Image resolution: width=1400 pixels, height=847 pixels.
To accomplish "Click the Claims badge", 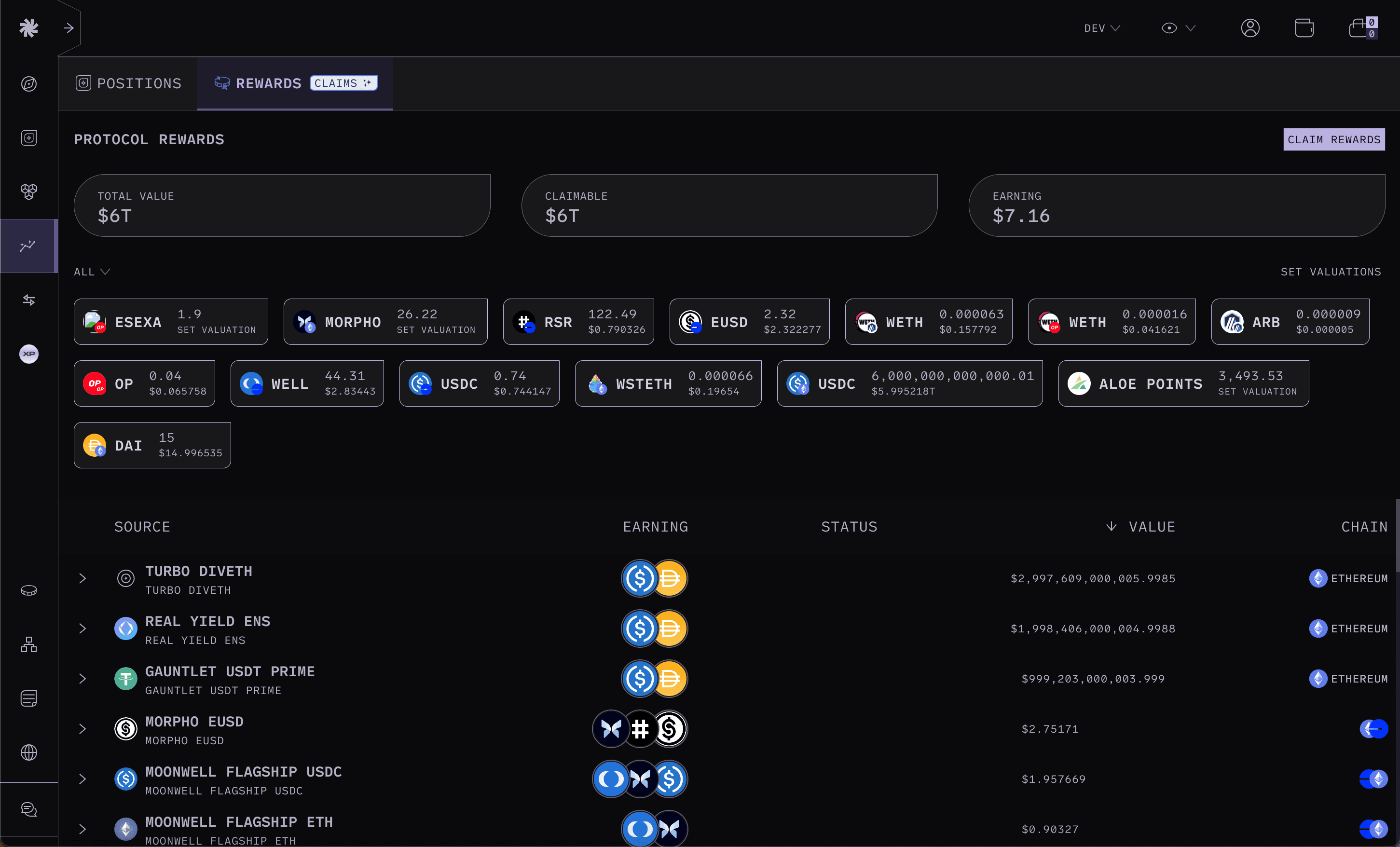I will tap(343, 83).
